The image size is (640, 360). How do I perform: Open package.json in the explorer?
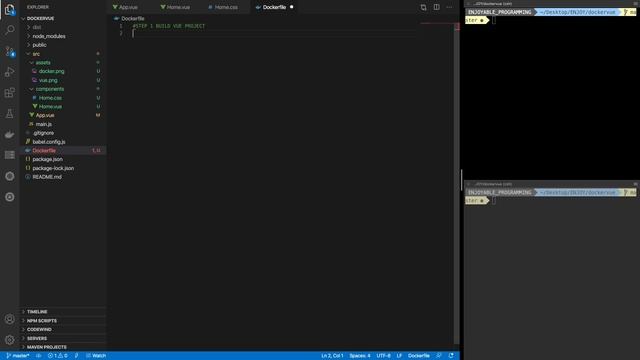coord(47,159)
